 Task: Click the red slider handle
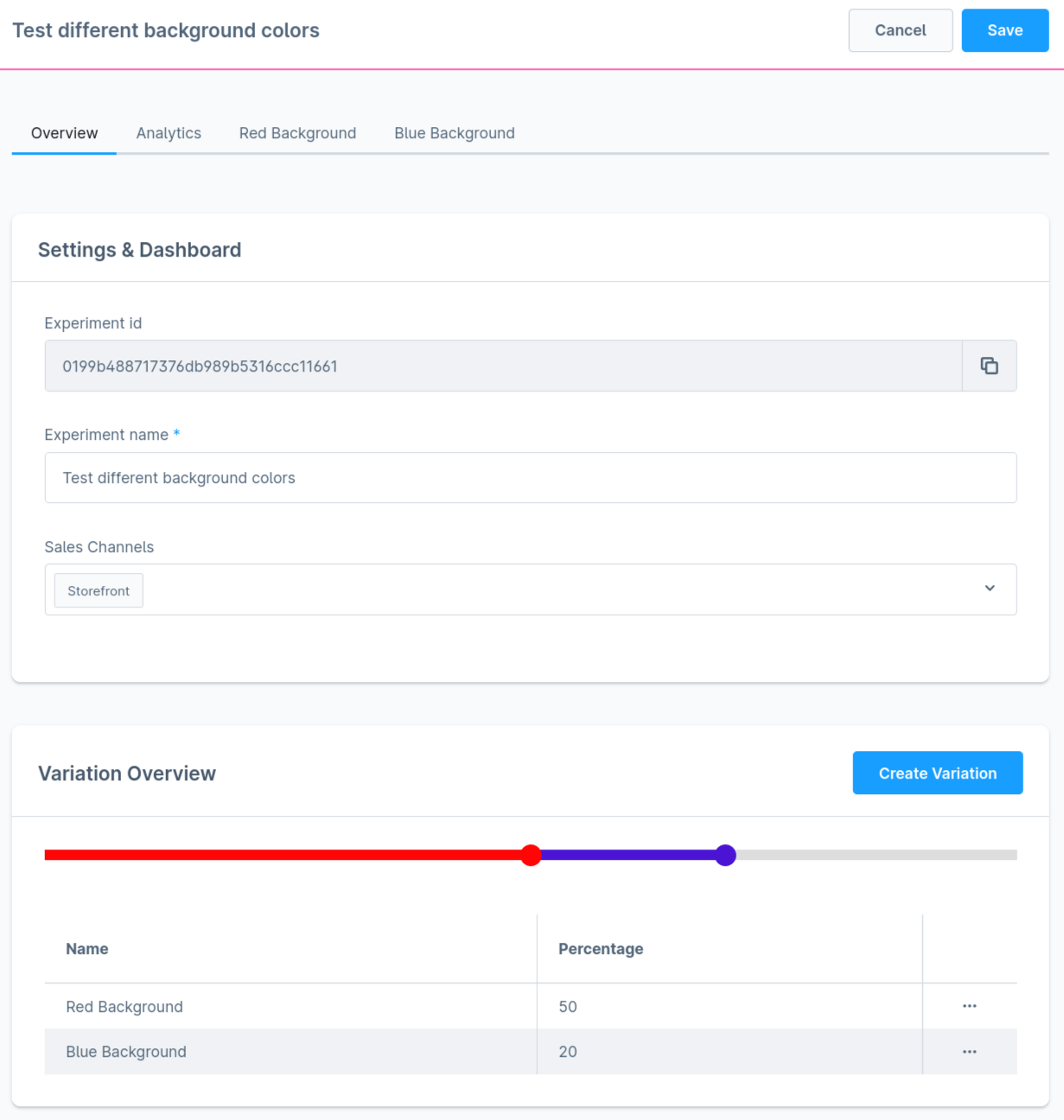[x=532, y=856]
